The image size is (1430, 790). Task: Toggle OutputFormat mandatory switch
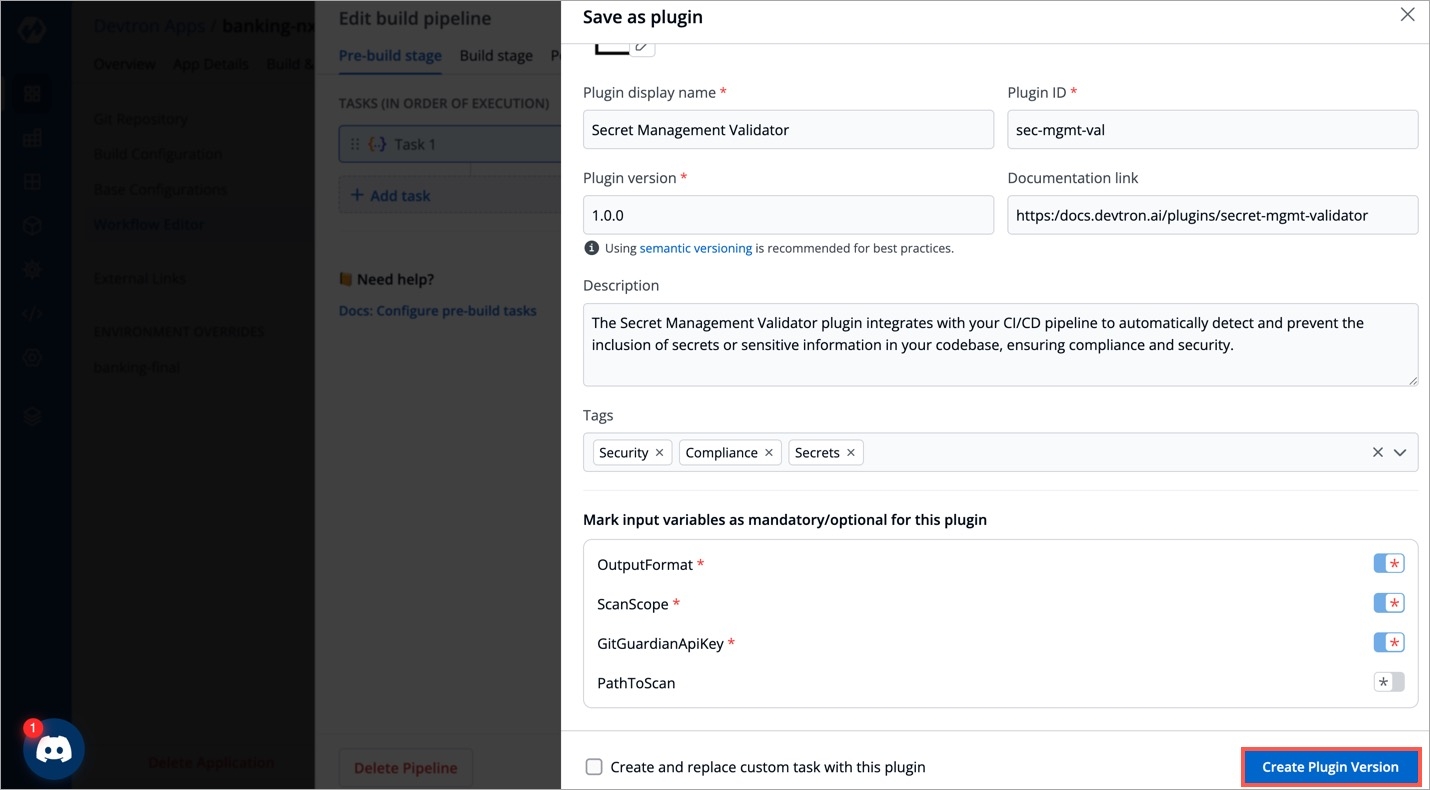(x=1388, y=564)
